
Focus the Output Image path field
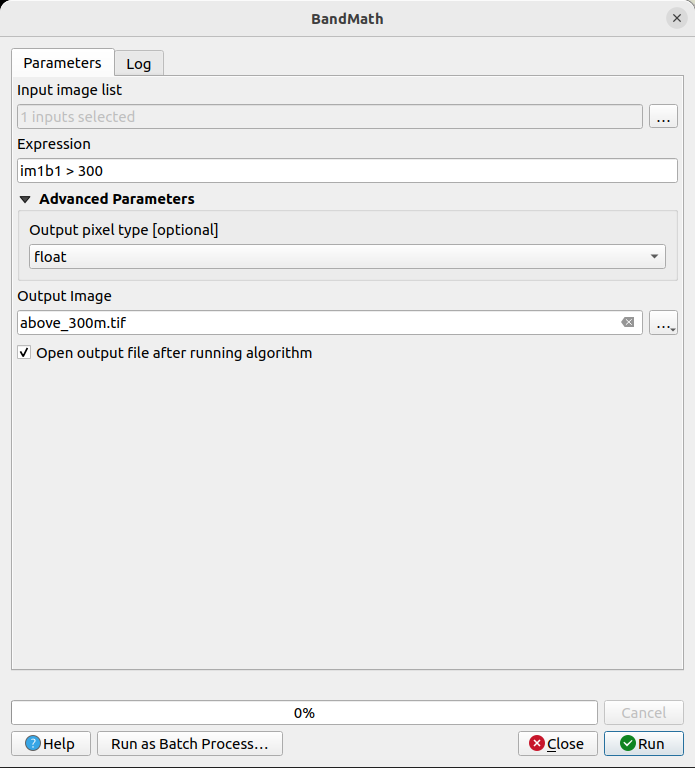[315, 322]
